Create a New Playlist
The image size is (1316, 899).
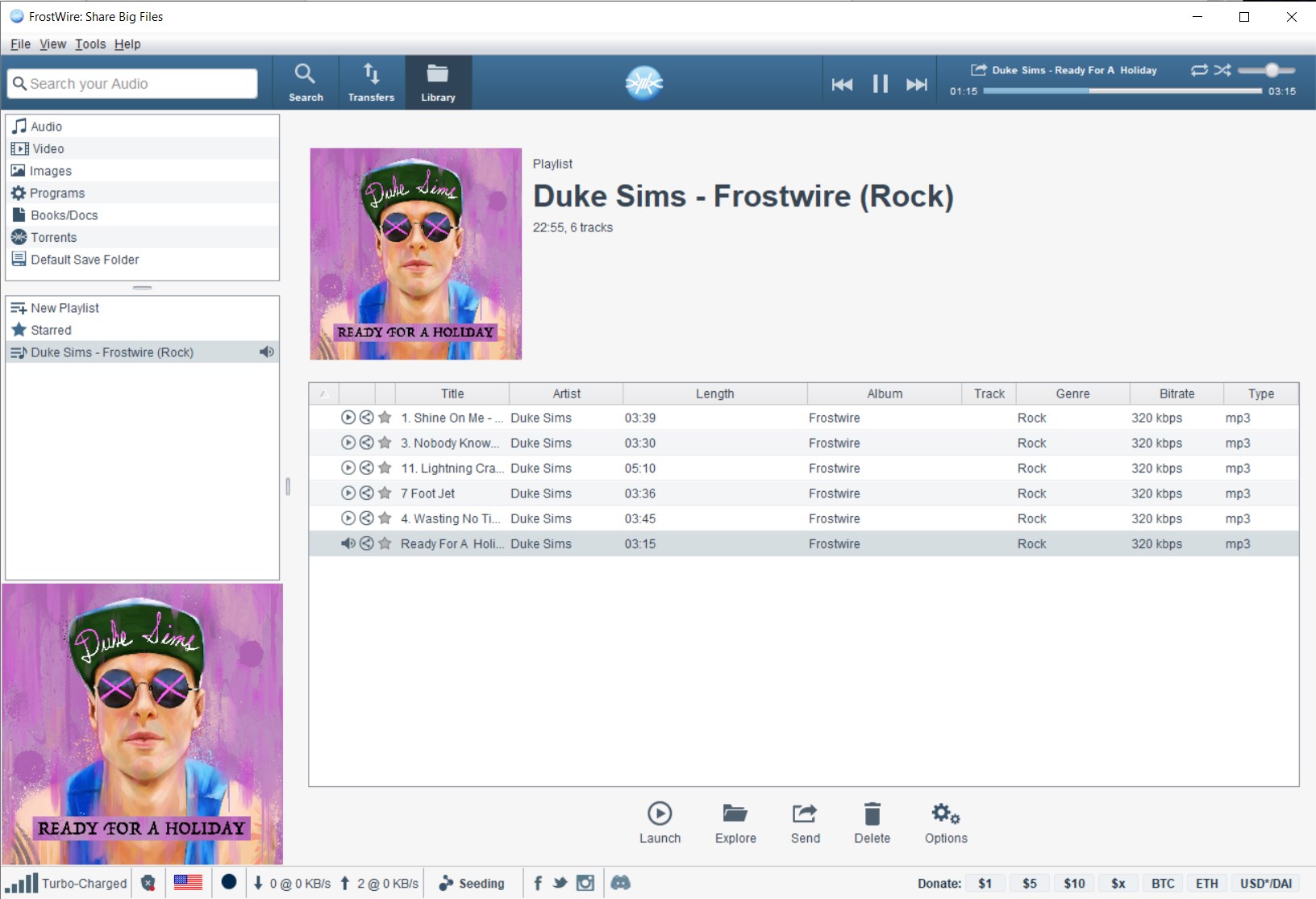click(x=65, y=307)
